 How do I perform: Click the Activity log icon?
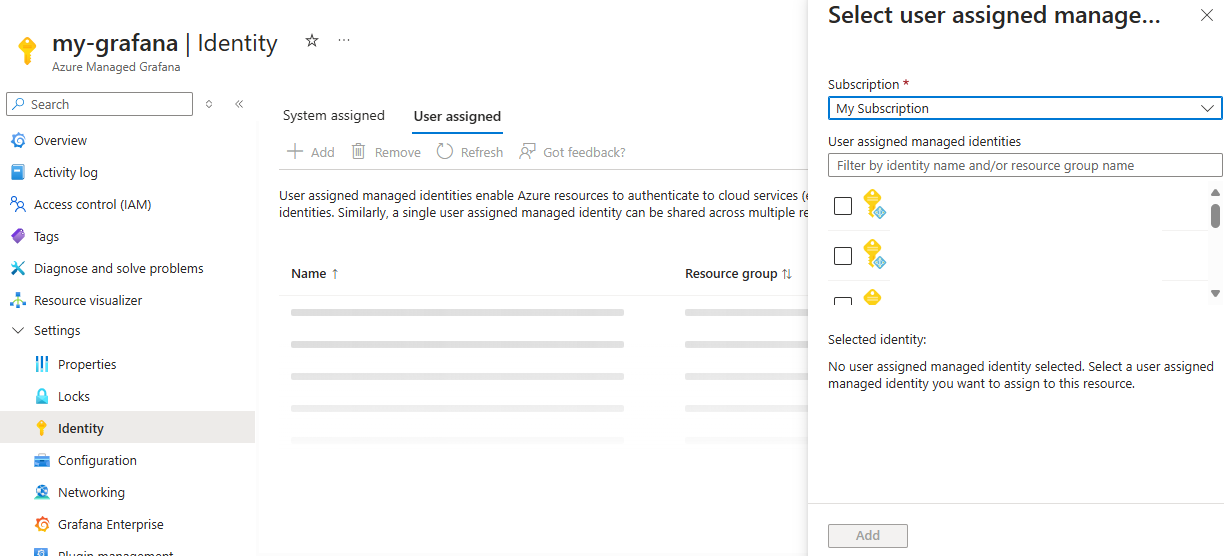pyautogui.click(x=18, y=172)
